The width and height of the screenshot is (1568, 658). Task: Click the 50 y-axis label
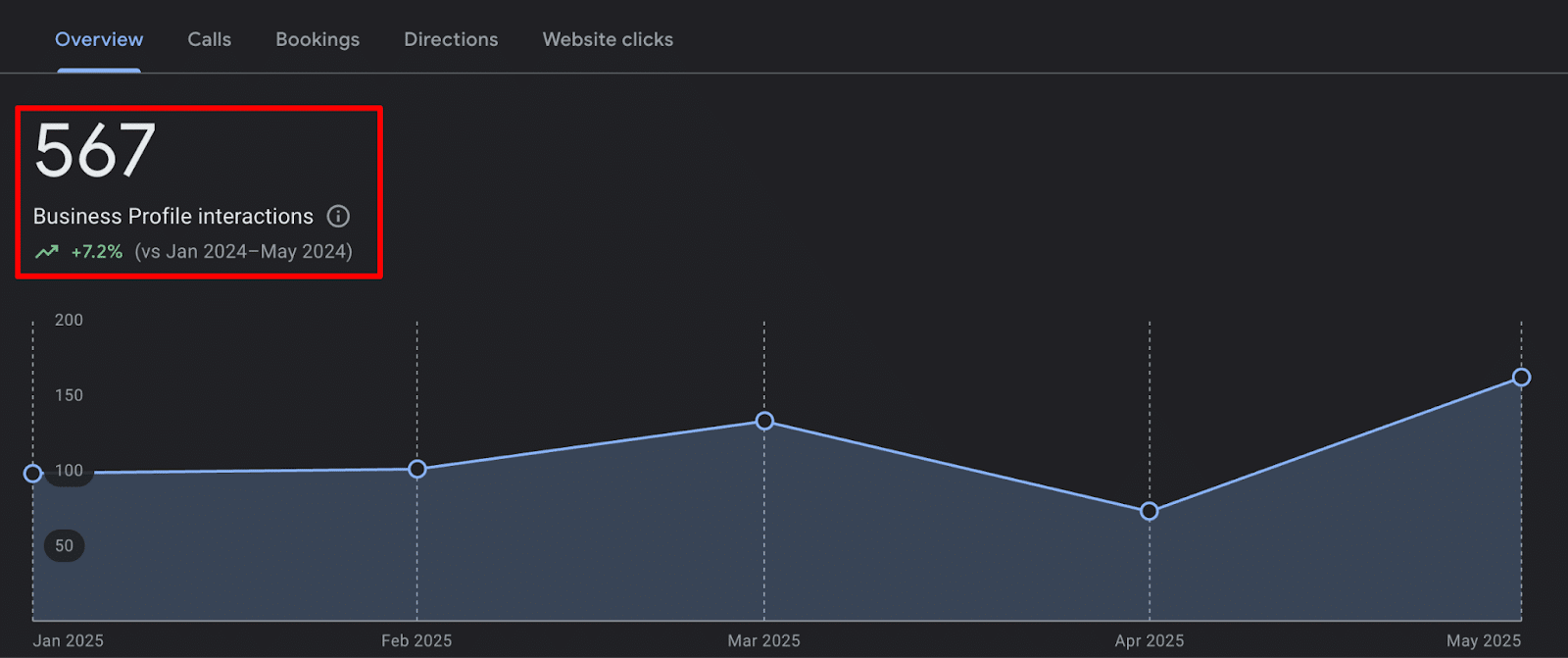point(64,545)
